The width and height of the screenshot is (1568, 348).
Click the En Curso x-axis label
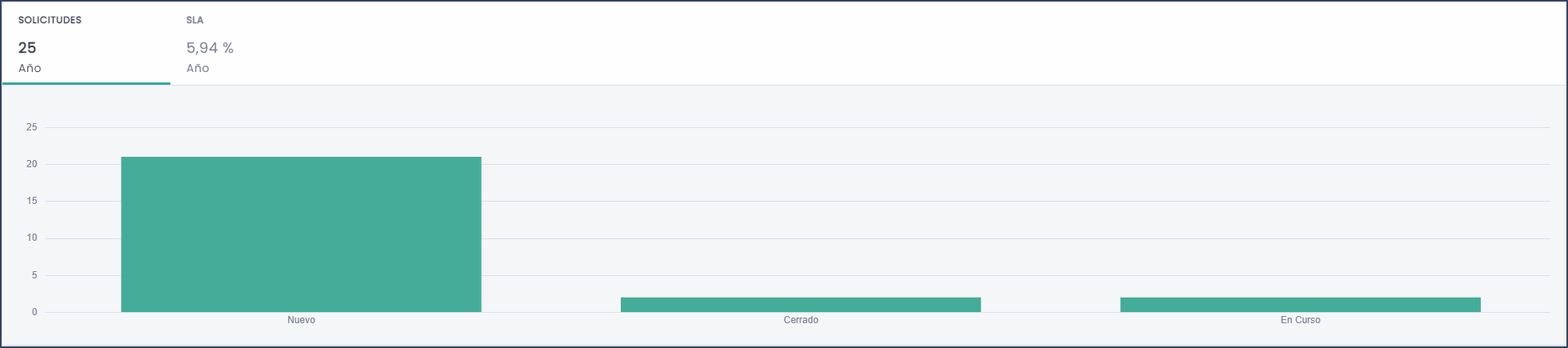[x=1301, y=320]
